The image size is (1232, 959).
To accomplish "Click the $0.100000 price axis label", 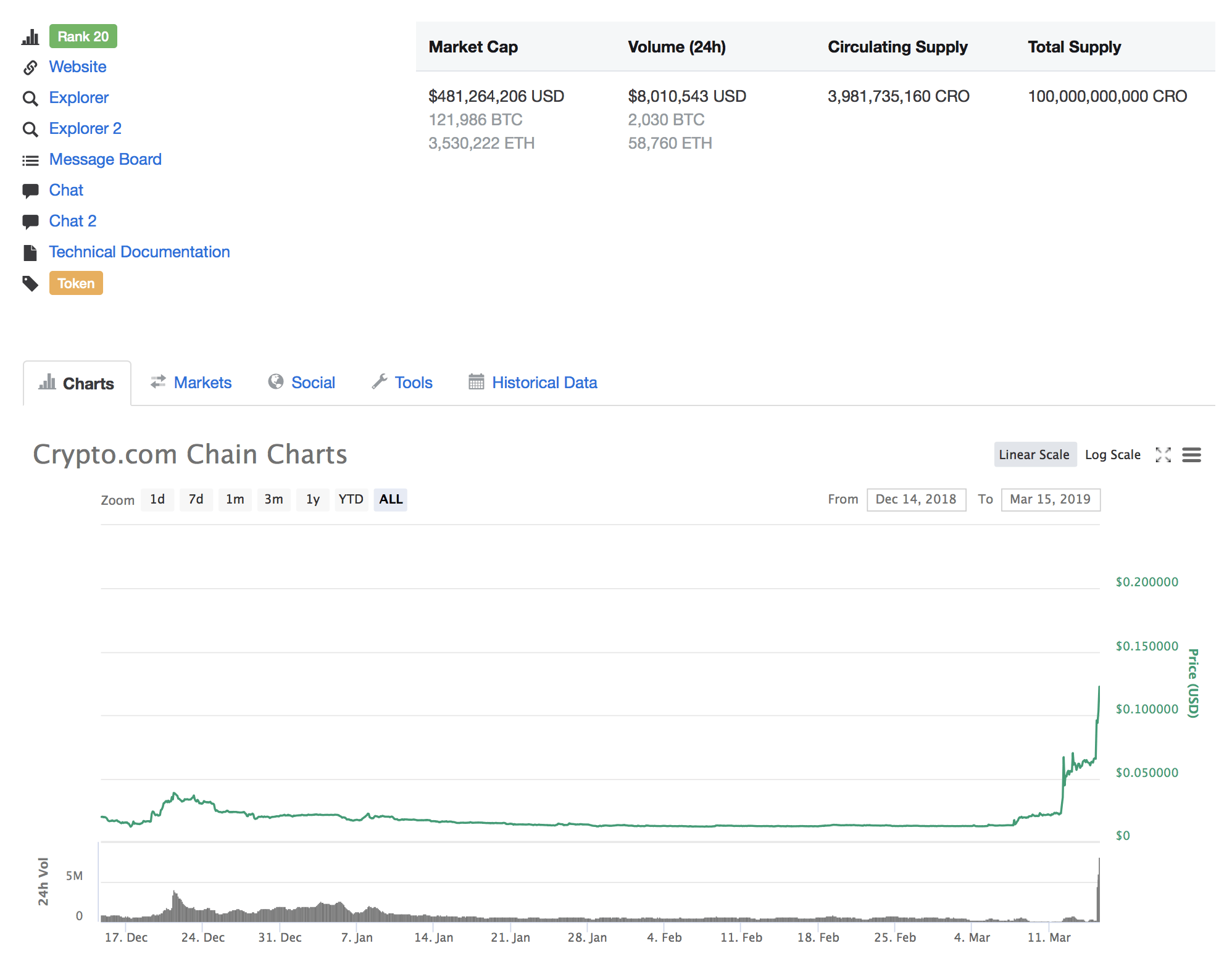I will 1147,709.
